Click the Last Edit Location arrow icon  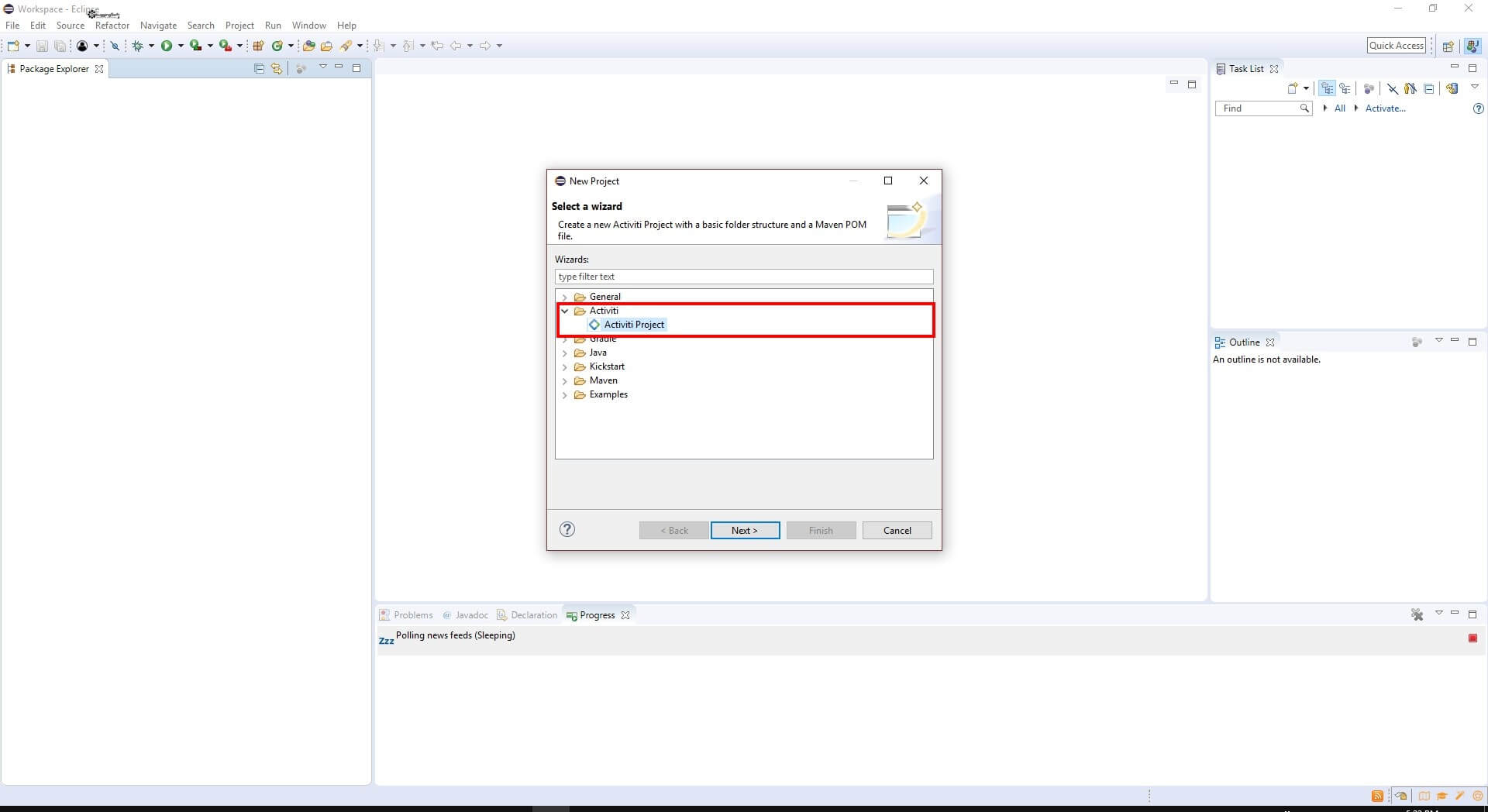(x=437, y=46)
